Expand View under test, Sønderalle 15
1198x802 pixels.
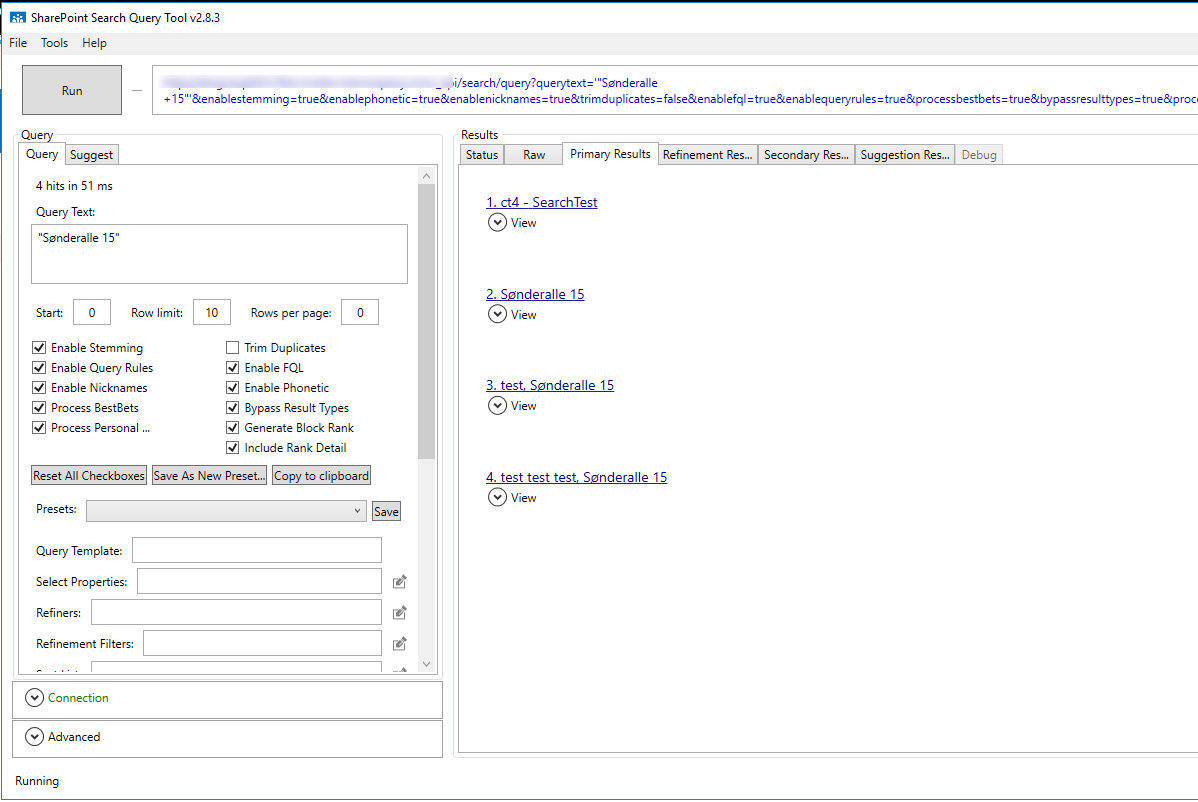tap(497, 405)
